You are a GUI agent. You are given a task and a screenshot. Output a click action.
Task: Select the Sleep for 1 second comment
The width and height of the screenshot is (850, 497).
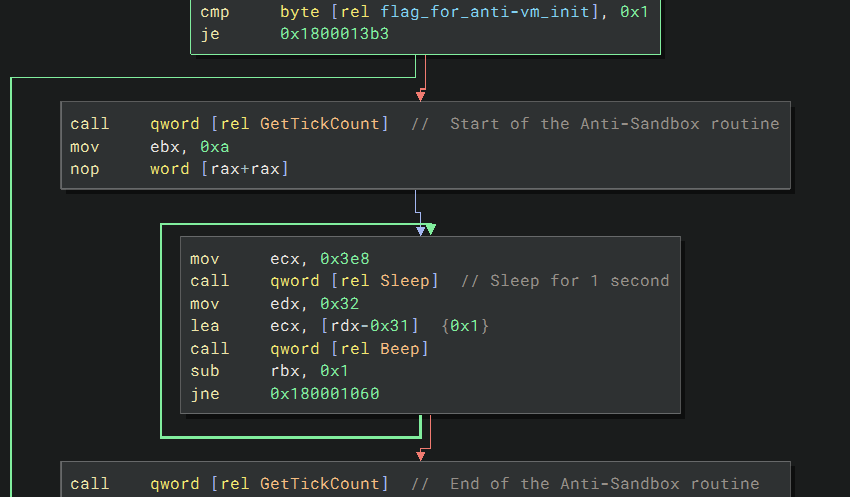point(579,281)
